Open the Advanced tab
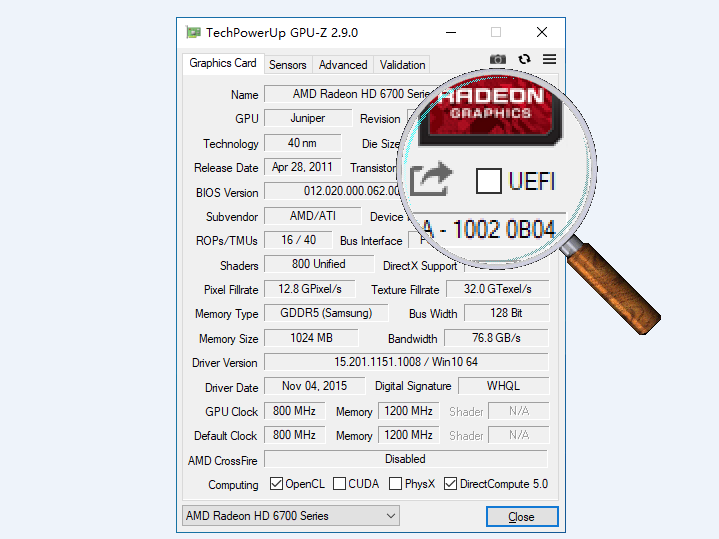The height and width of the screenshot is (539, 719). pyautogui.click(x=343, y=65)
